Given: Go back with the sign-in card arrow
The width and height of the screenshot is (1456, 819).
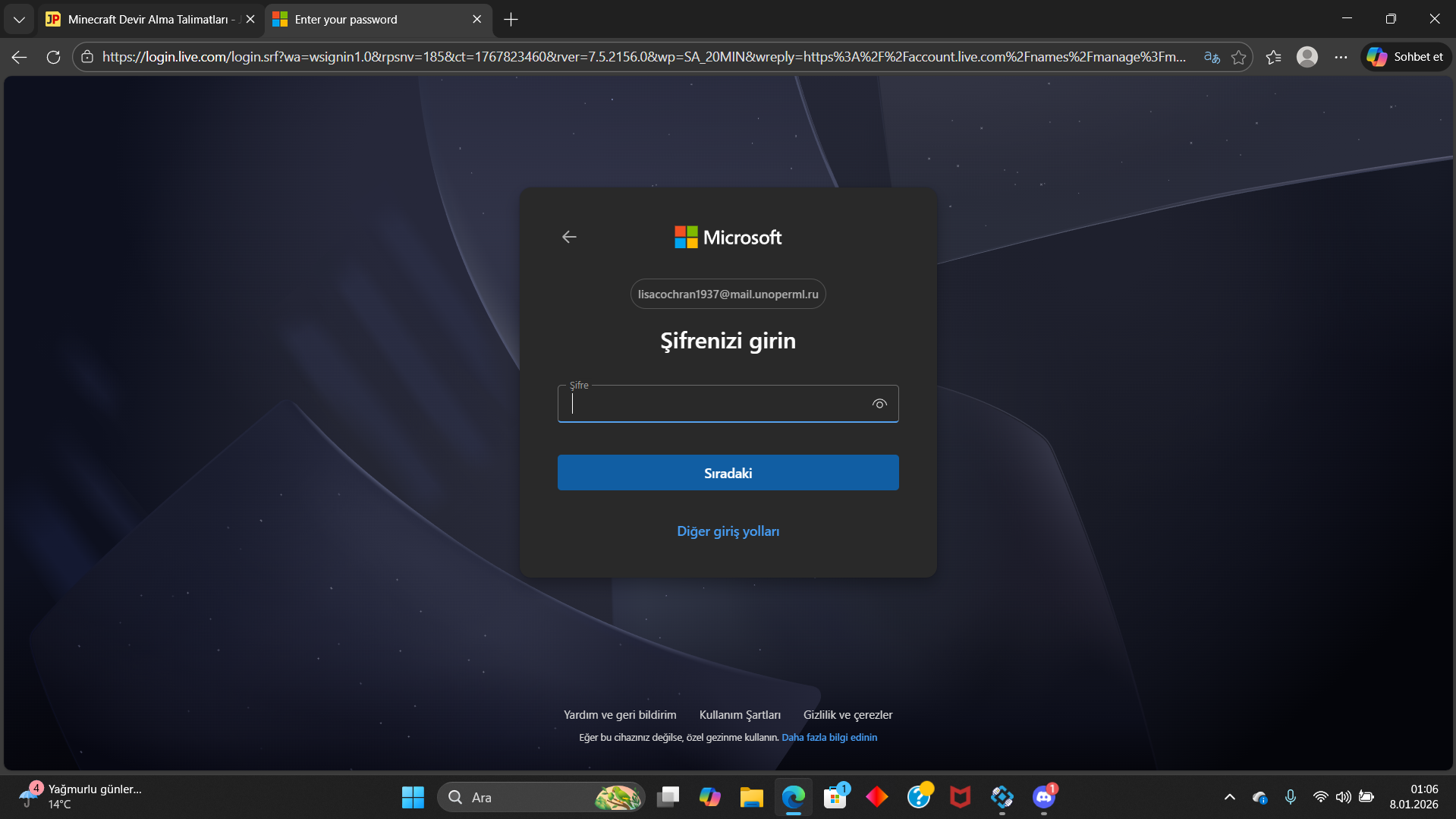Looking at the screenshot, I should pyautogui.click(x=569, y=238).
